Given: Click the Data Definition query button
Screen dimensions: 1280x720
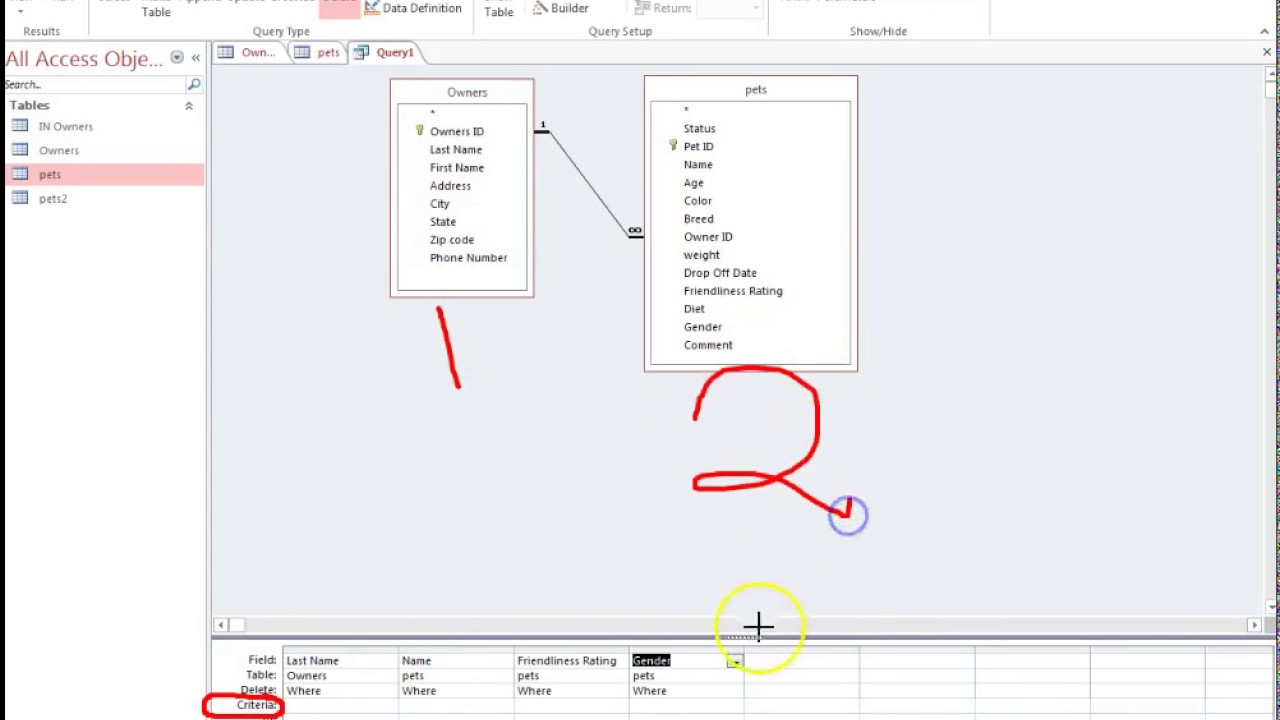Looking at the screenshot, I should pyautogui.click(x=413, y=8).
